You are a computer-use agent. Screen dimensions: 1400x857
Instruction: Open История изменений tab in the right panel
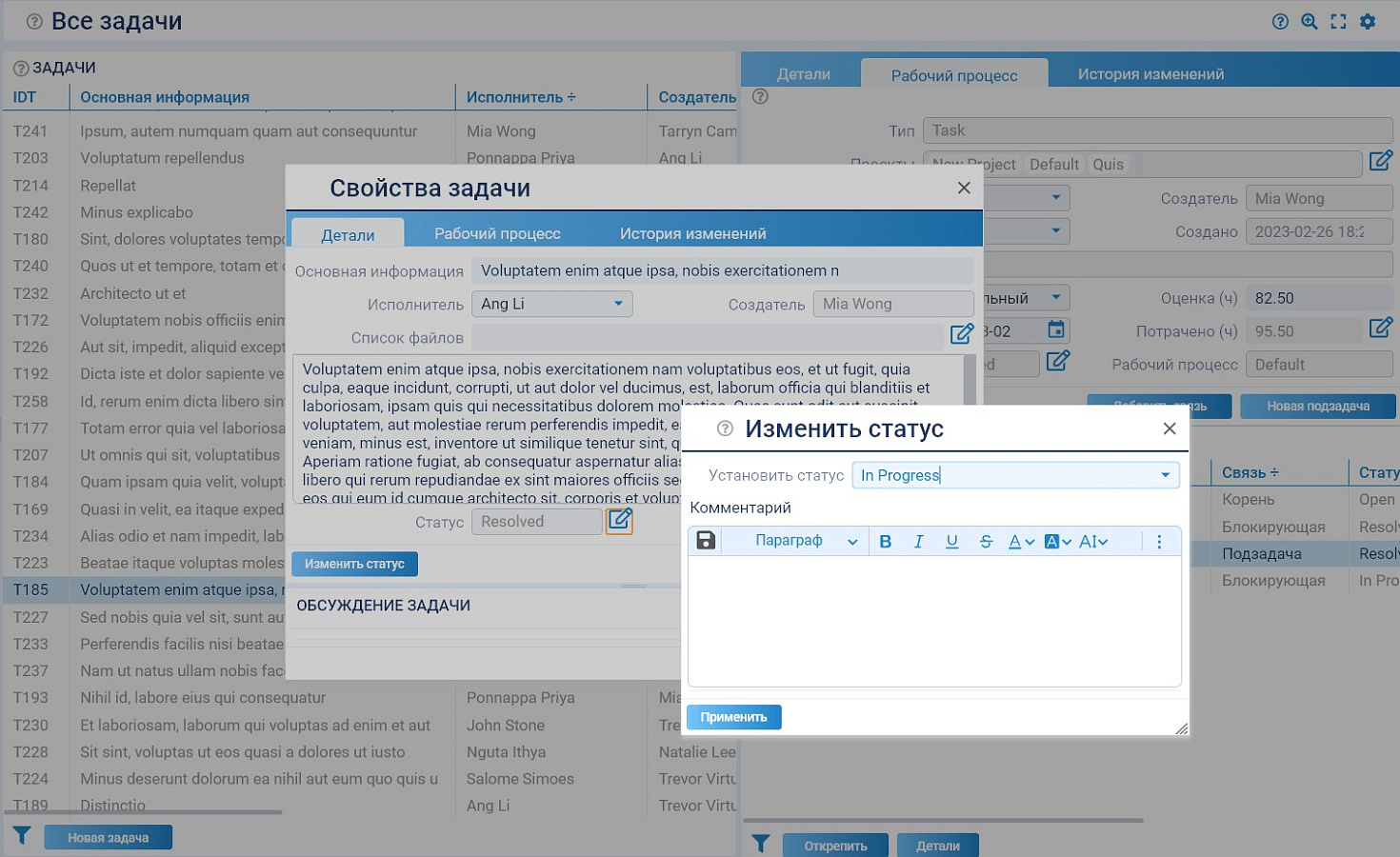pos(1150,73)
